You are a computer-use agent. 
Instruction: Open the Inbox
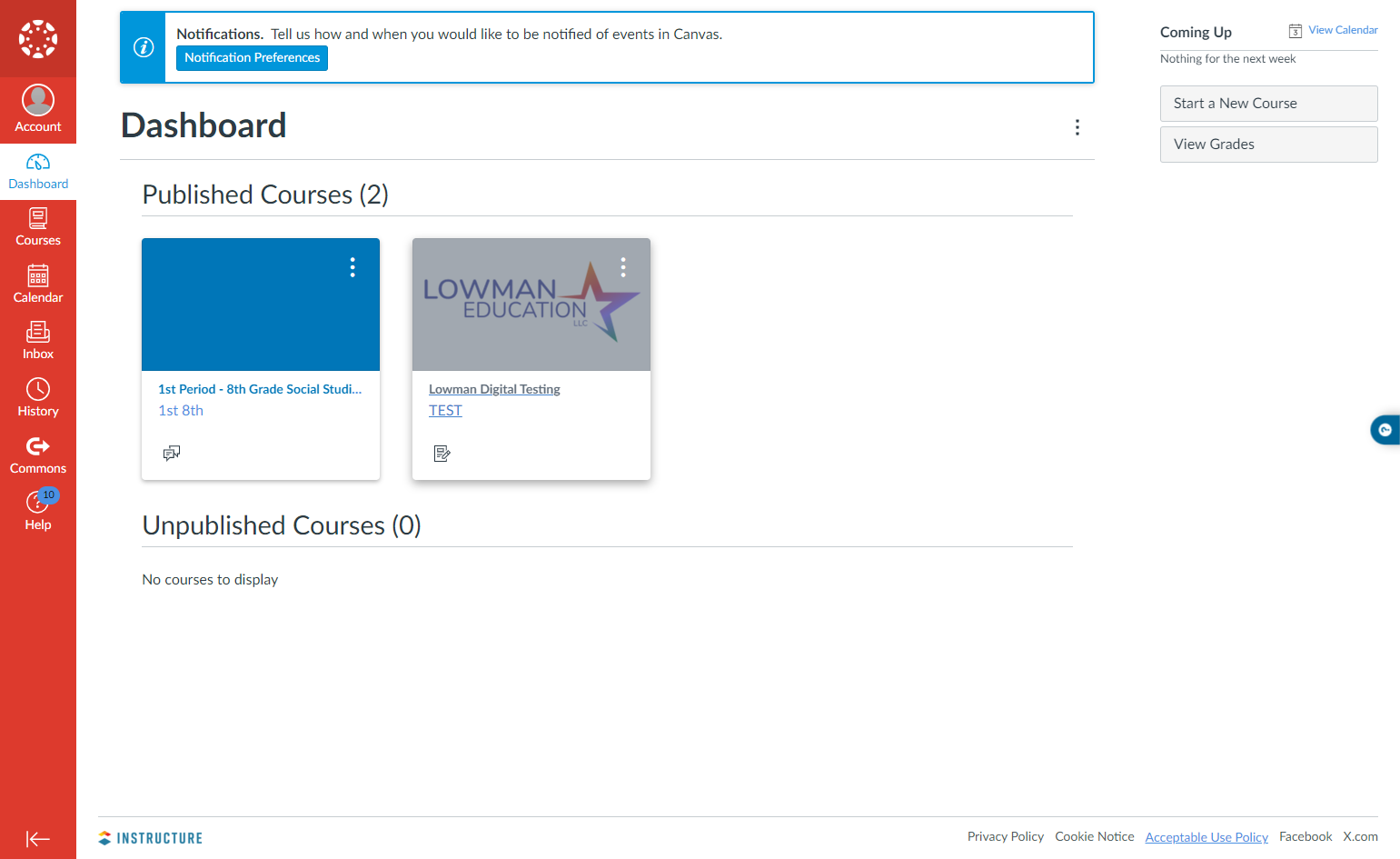point(38,342)
